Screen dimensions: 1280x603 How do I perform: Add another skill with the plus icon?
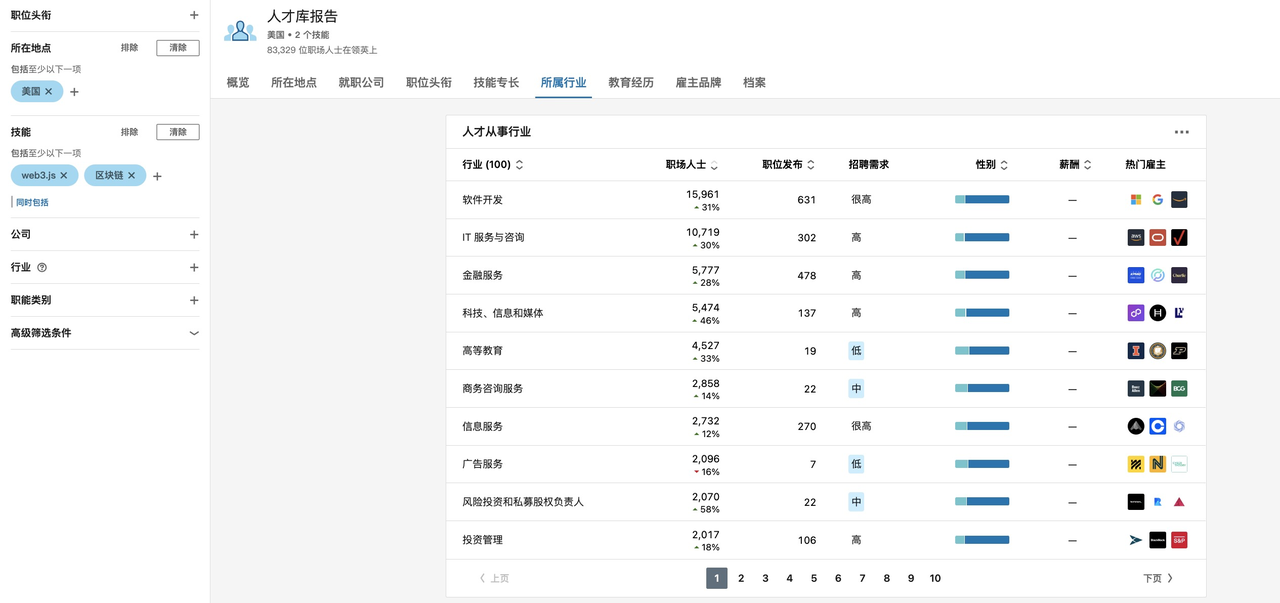[x=157, y=176]
